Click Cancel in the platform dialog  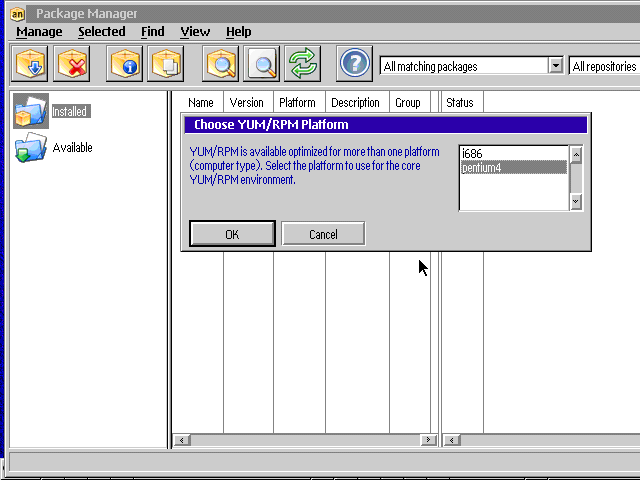point(323,234)
